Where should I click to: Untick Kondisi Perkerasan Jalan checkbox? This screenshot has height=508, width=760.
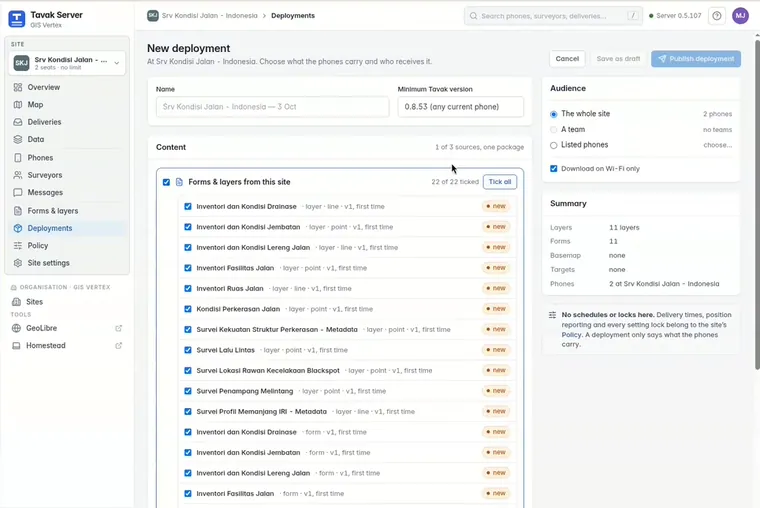click(x=188, y=309)
